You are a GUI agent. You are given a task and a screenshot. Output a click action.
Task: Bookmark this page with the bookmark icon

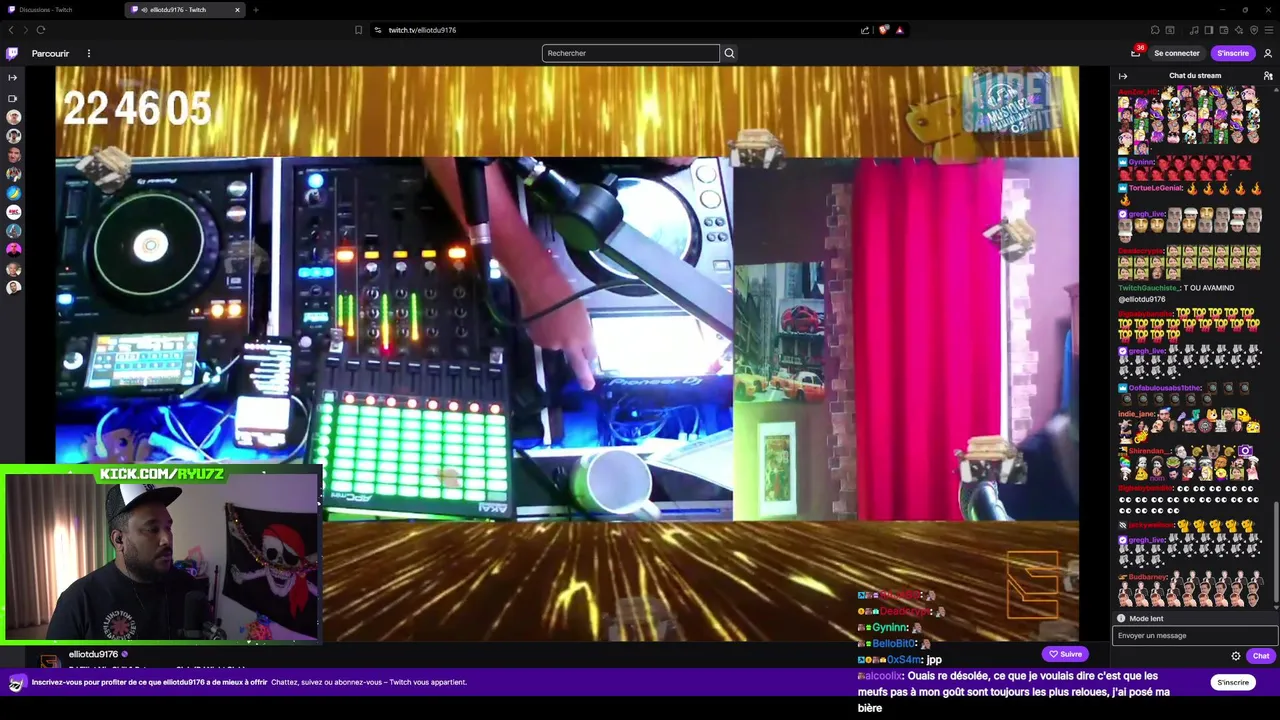pos(359,30)
